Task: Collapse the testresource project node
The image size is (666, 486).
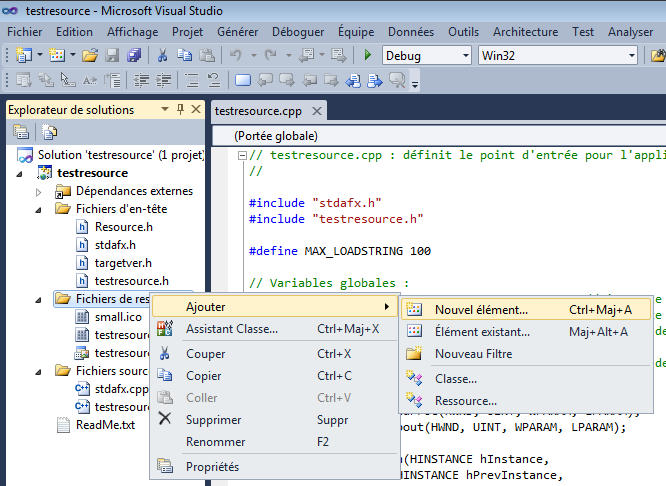Action: pos(20,174)
